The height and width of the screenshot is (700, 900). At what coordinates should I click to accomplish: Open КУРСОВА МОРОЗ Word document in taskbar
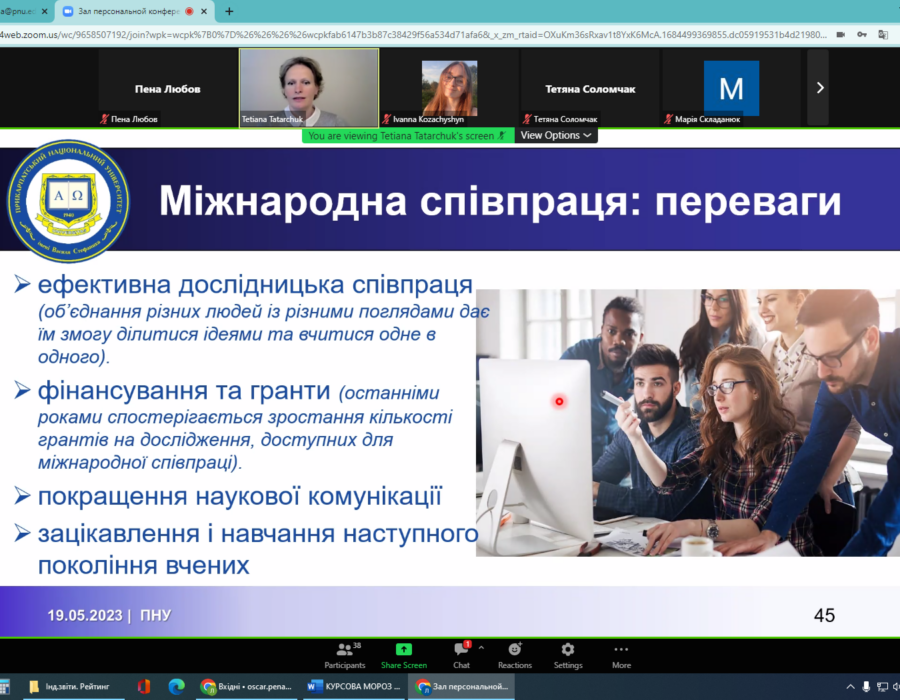pos(353,686)
